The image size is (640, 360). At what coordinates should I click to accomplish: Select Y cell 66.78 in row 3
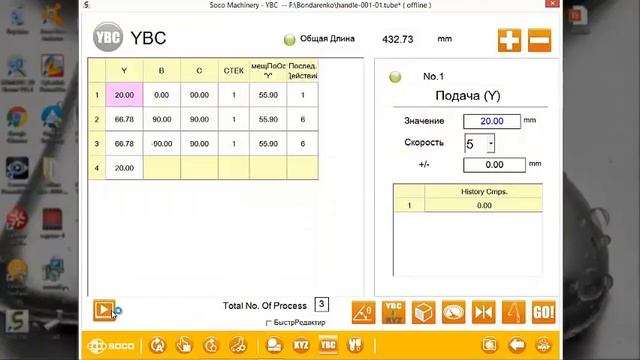point(124,144)
